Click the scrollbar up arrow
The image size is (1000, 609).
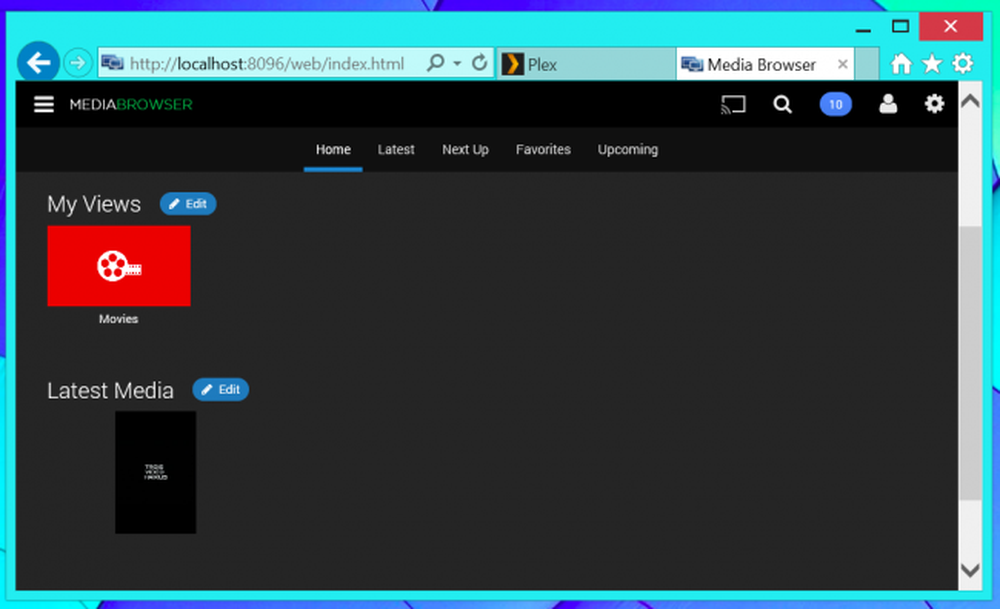click(970, 101)
